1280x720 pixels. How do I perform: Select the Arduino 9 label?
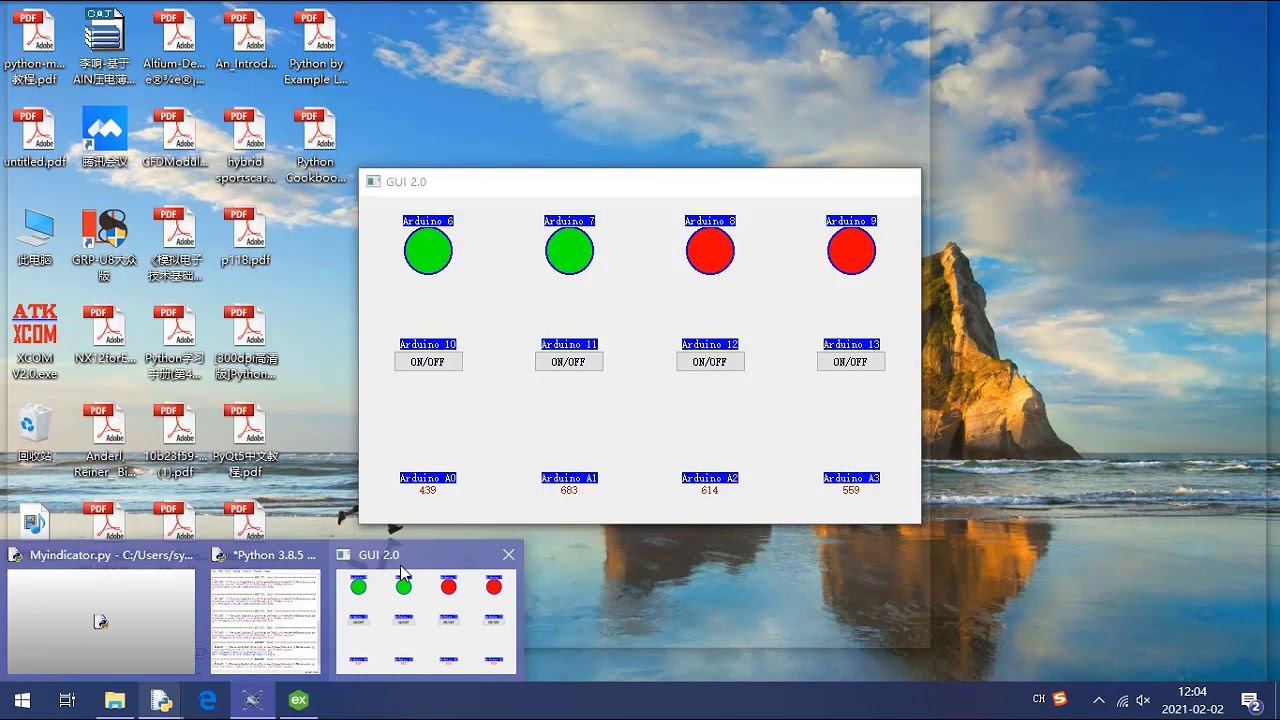pos(851,221)
